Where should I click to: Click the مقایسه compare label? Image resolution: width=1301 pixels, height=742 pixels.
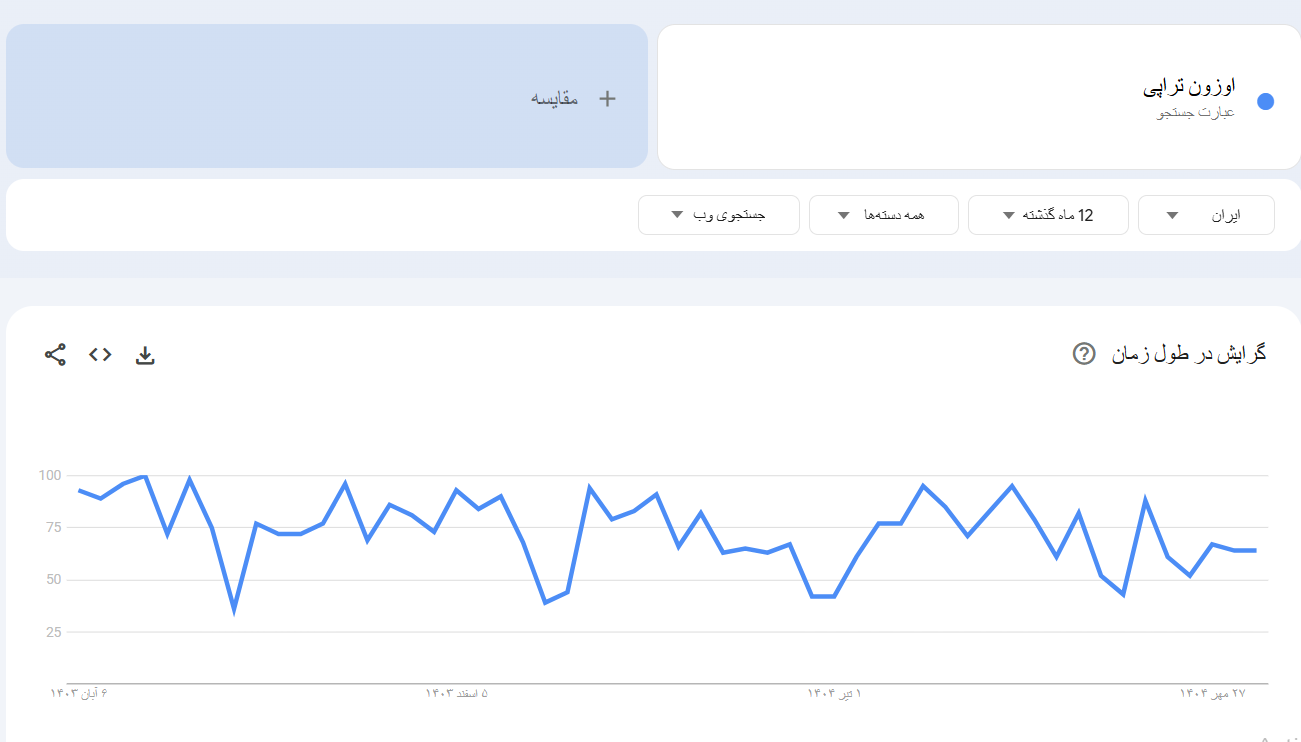[x=554, y=99]
